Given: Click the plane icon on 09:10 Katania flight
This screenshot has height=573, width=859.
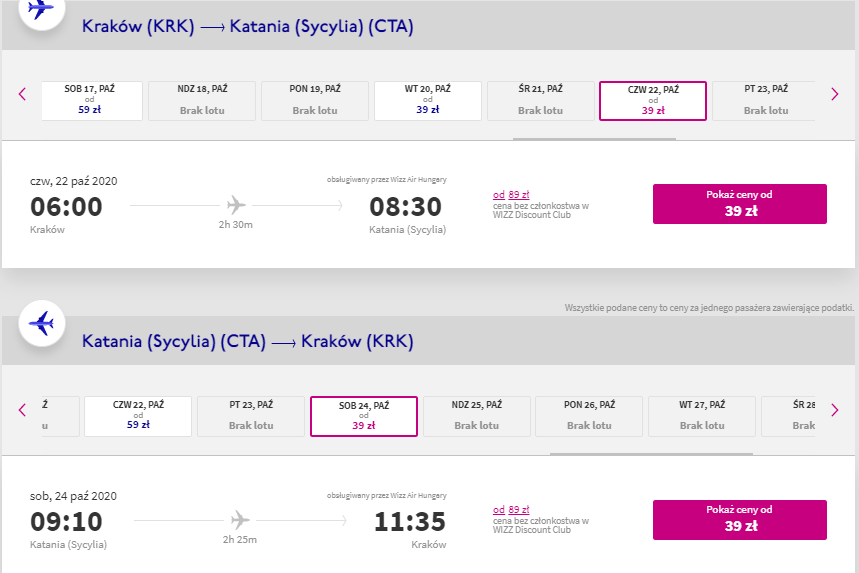Looking at the screenshot, I should [240, 520].
